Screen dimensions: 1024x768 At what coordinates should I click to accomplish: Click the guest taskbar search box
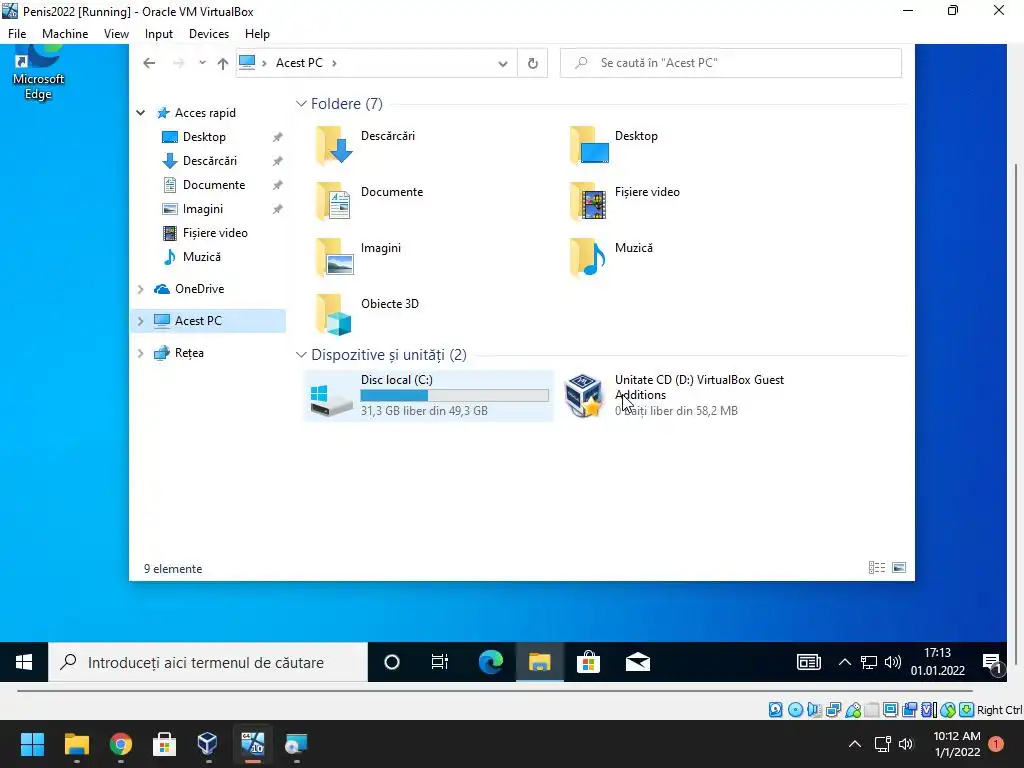point(208,662)
